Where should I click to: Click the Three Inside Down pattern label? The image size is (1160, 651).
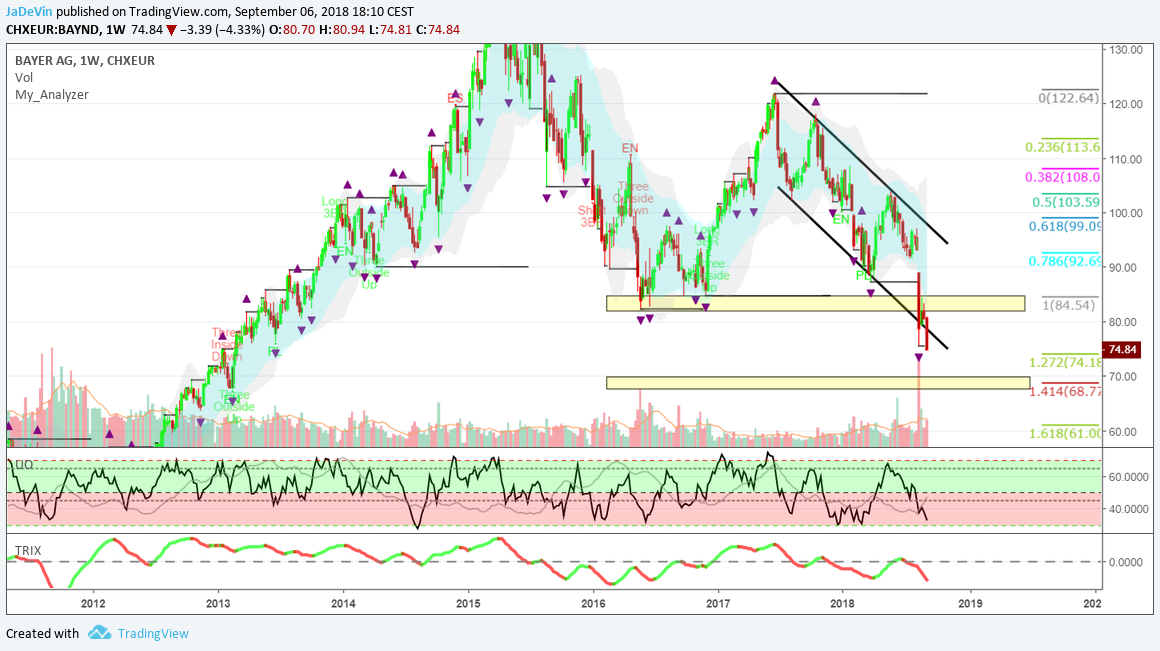click(226, 344)
